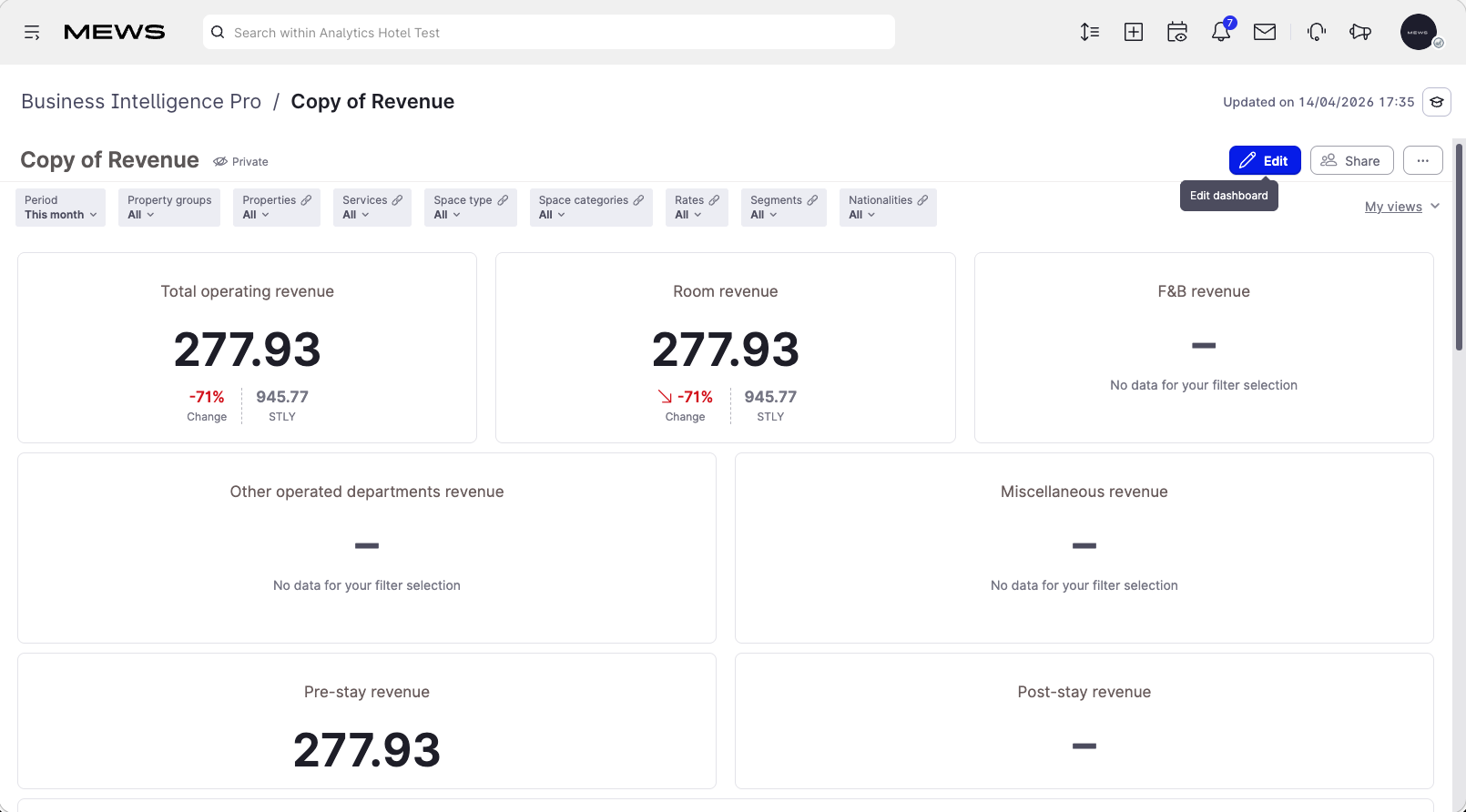Go to Business Intelligence Pro breadcrumb
Viewport: 1466px width, 812px height.
coord(141,101)
